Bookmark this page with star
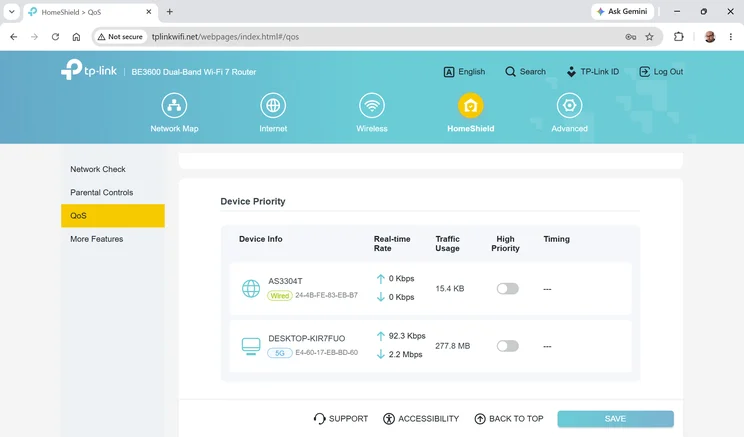 [650, 37]
